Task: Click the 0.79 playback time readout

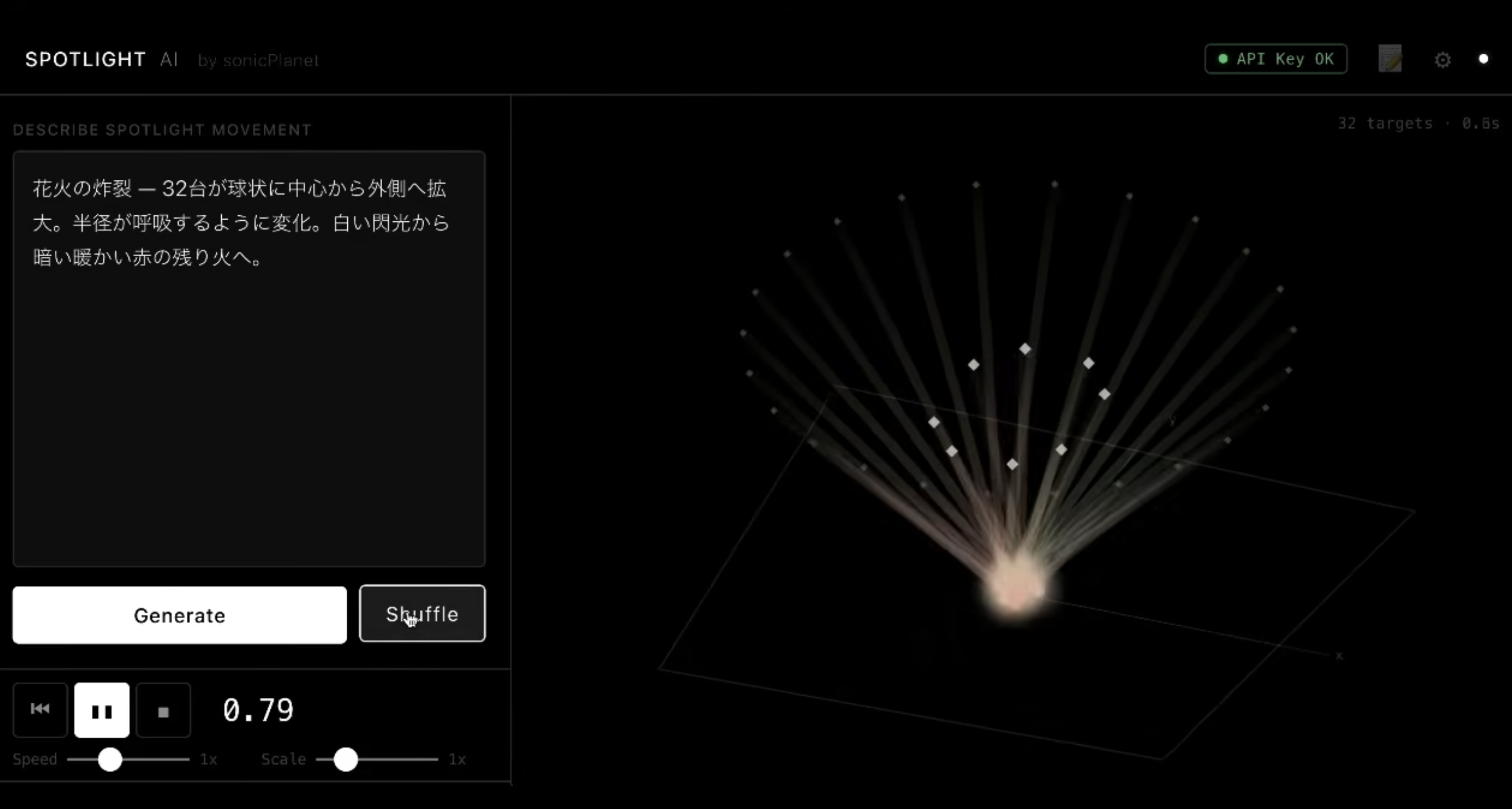Action: point(258,711)
